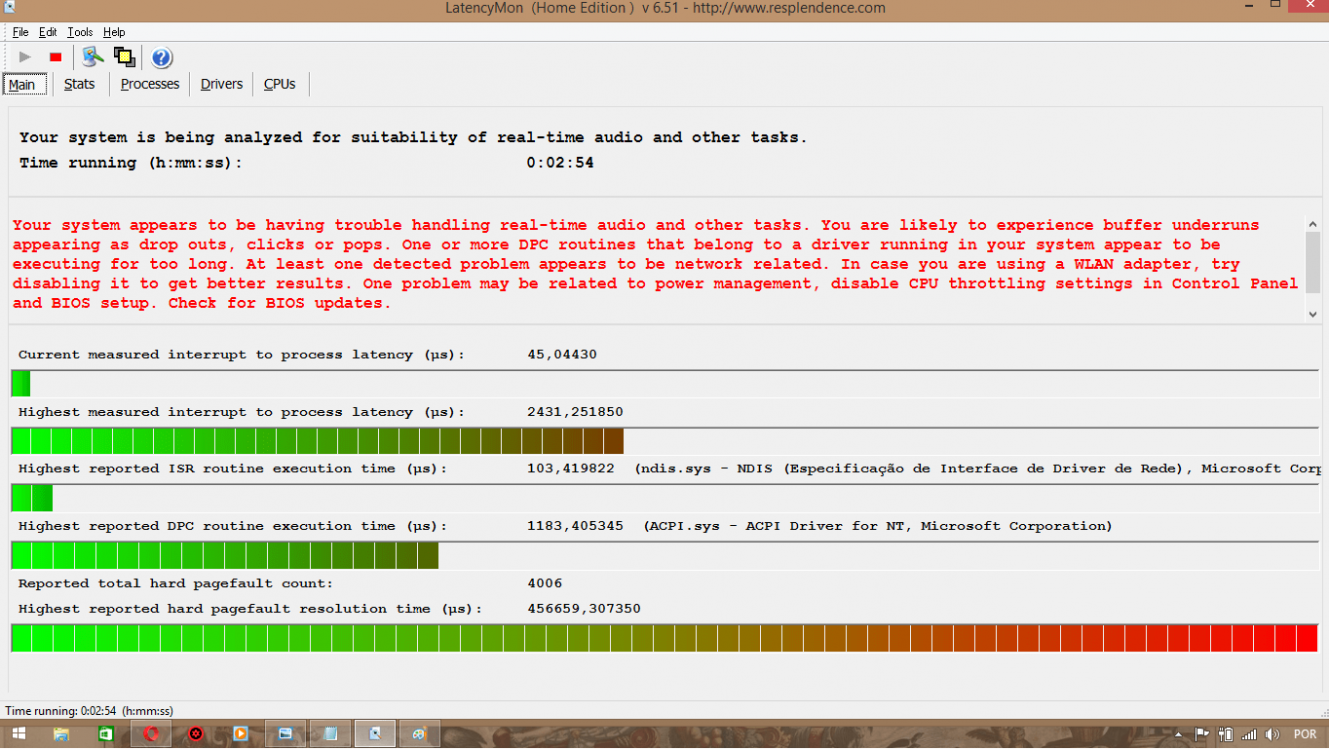The width and height of the screenshot is (1329, 750).
Task: Switch to the Stats tab
Action: pos(79,84)
